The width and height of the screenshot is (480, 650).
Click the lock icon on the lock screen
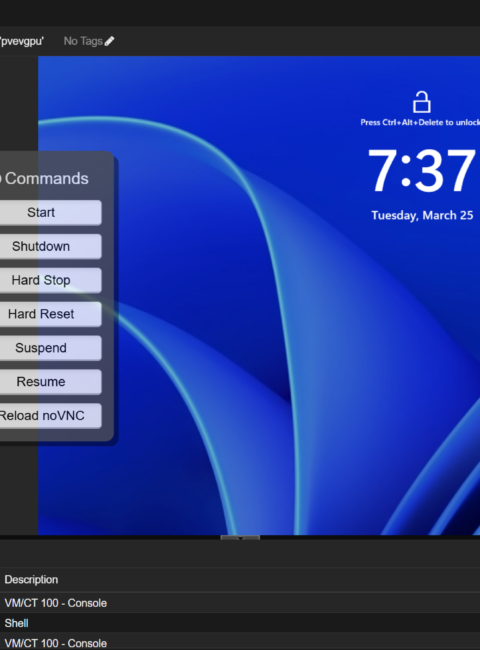coord(422,102)
